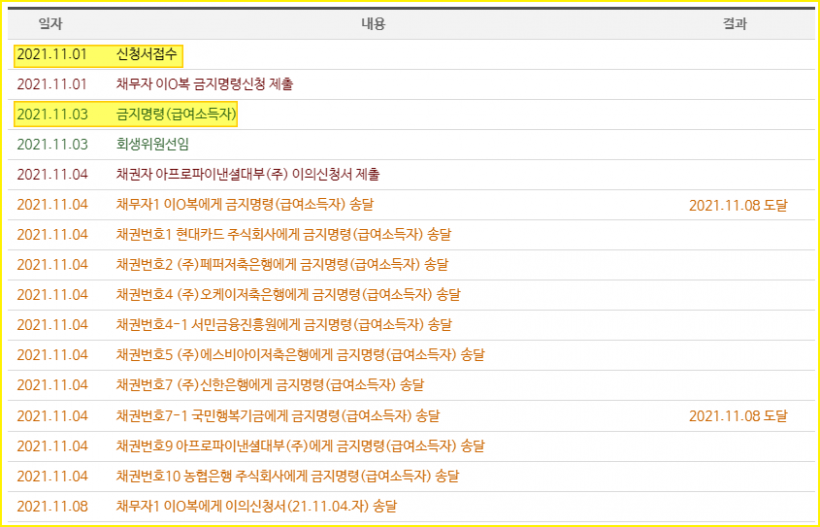
Task: Select 채권번호2 (주)페퍼저축은행 송달 row
Action: (410, 265)
